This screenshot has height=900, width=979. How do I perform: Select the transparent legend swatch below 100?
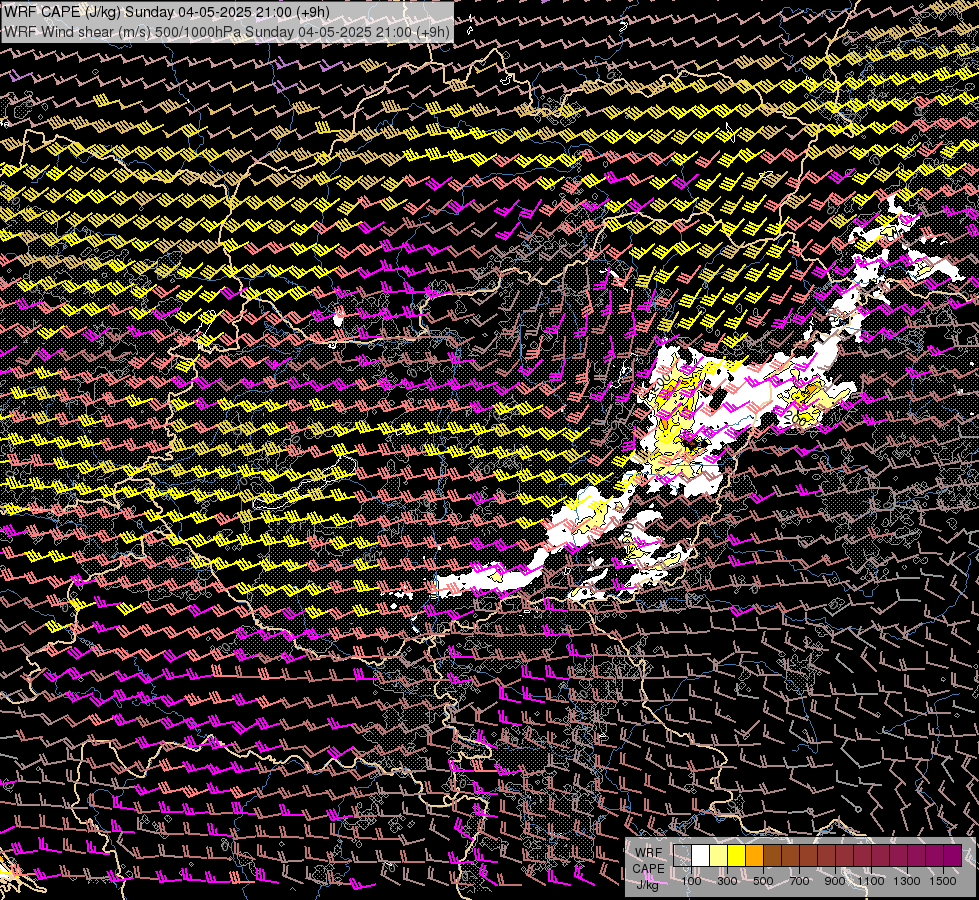point(682,855)
